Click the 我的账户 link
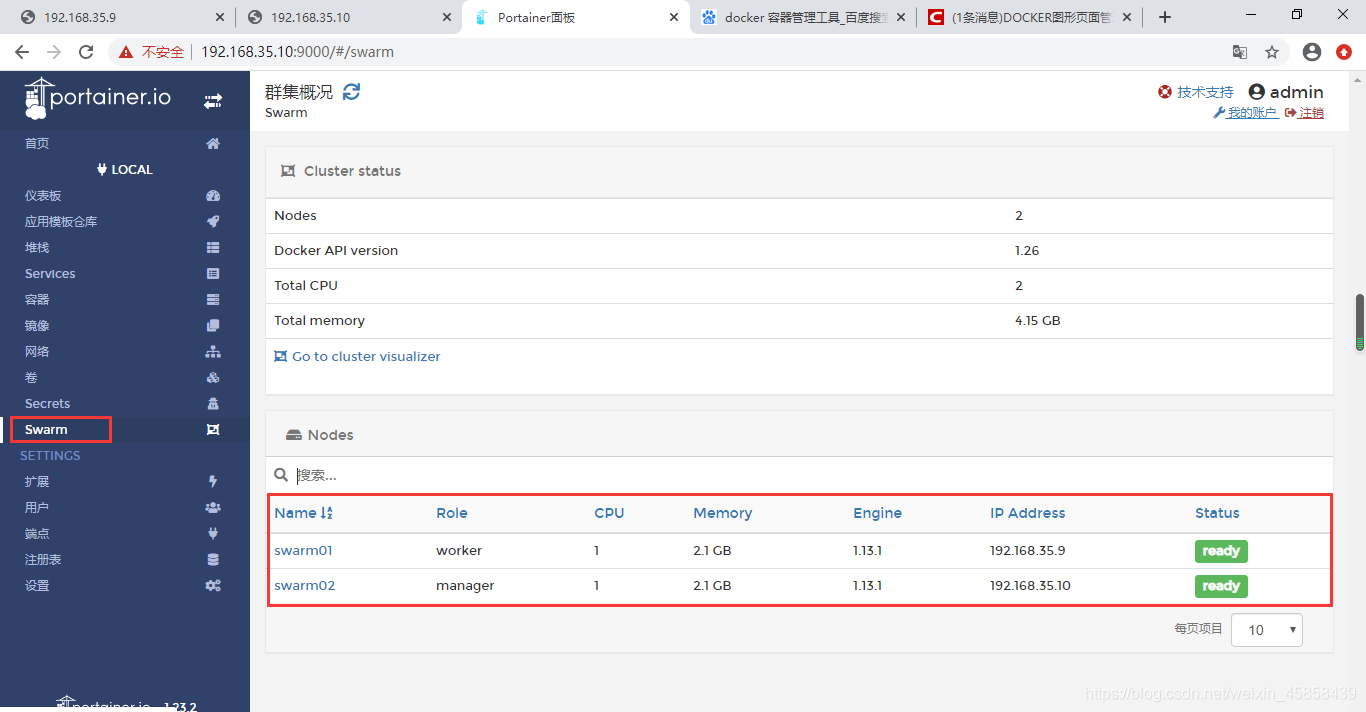Screen dimensions: 1366x712 coord(1245,113)
